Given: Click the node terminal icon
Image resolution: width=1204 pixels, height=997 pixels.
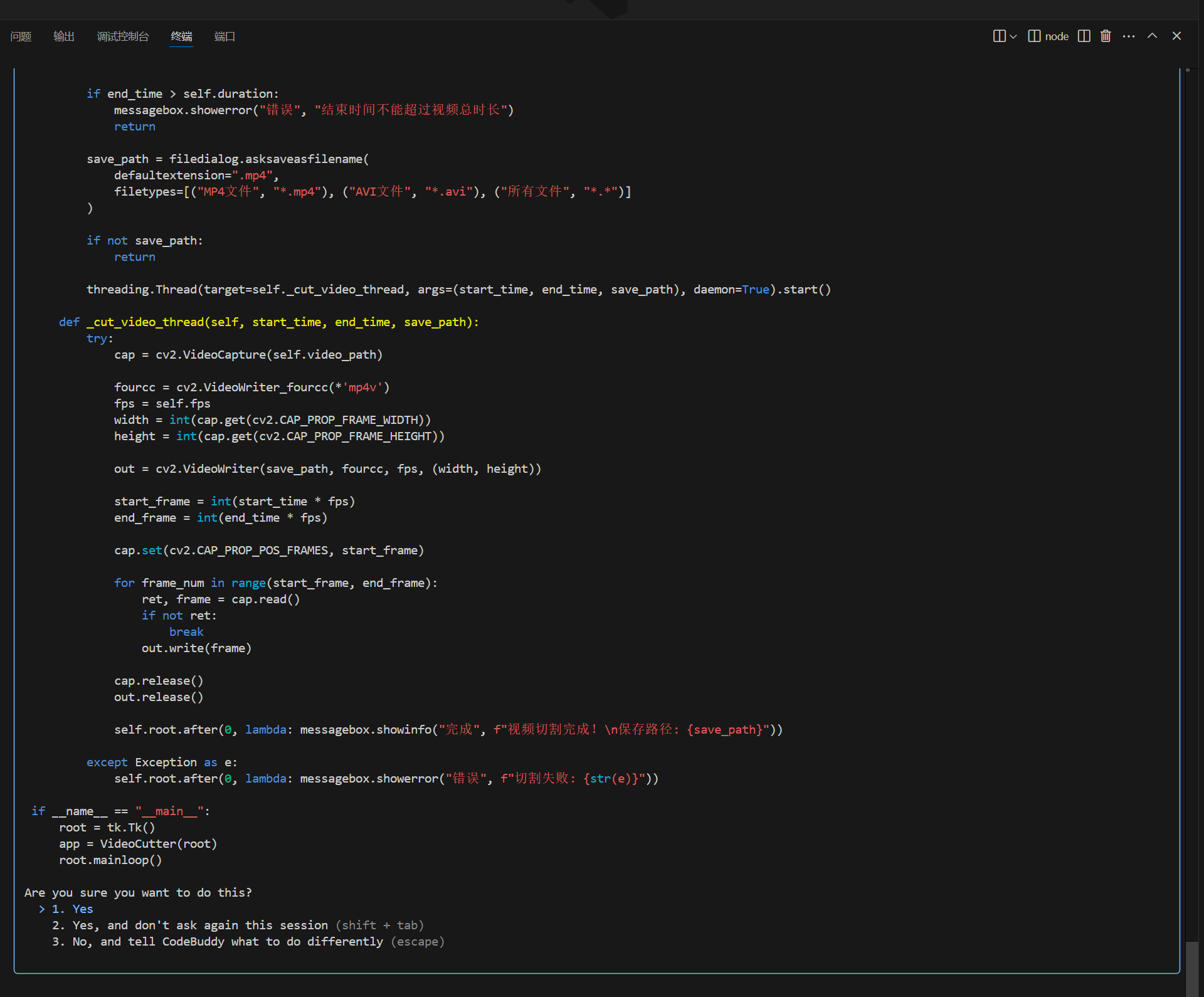Looking at the screenshot, I should pyautogui.click(x=1034, y=36).
